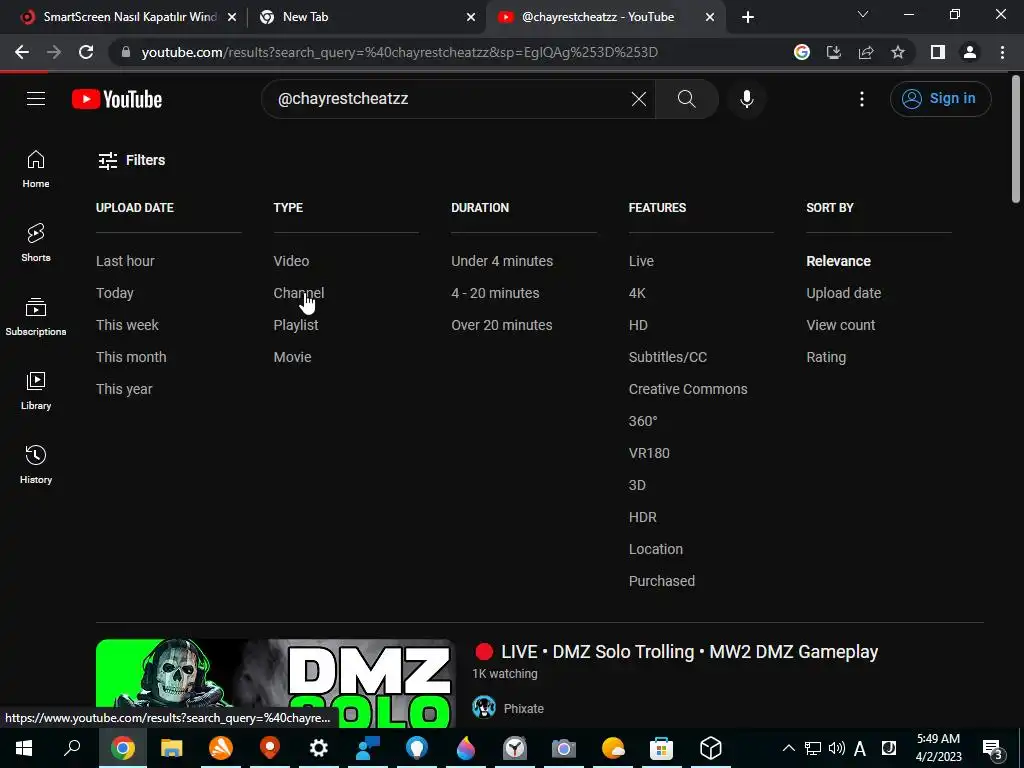Open Home in the sidebar
This screenshot has height=768, width=1024.
click(x=36, y=169)
